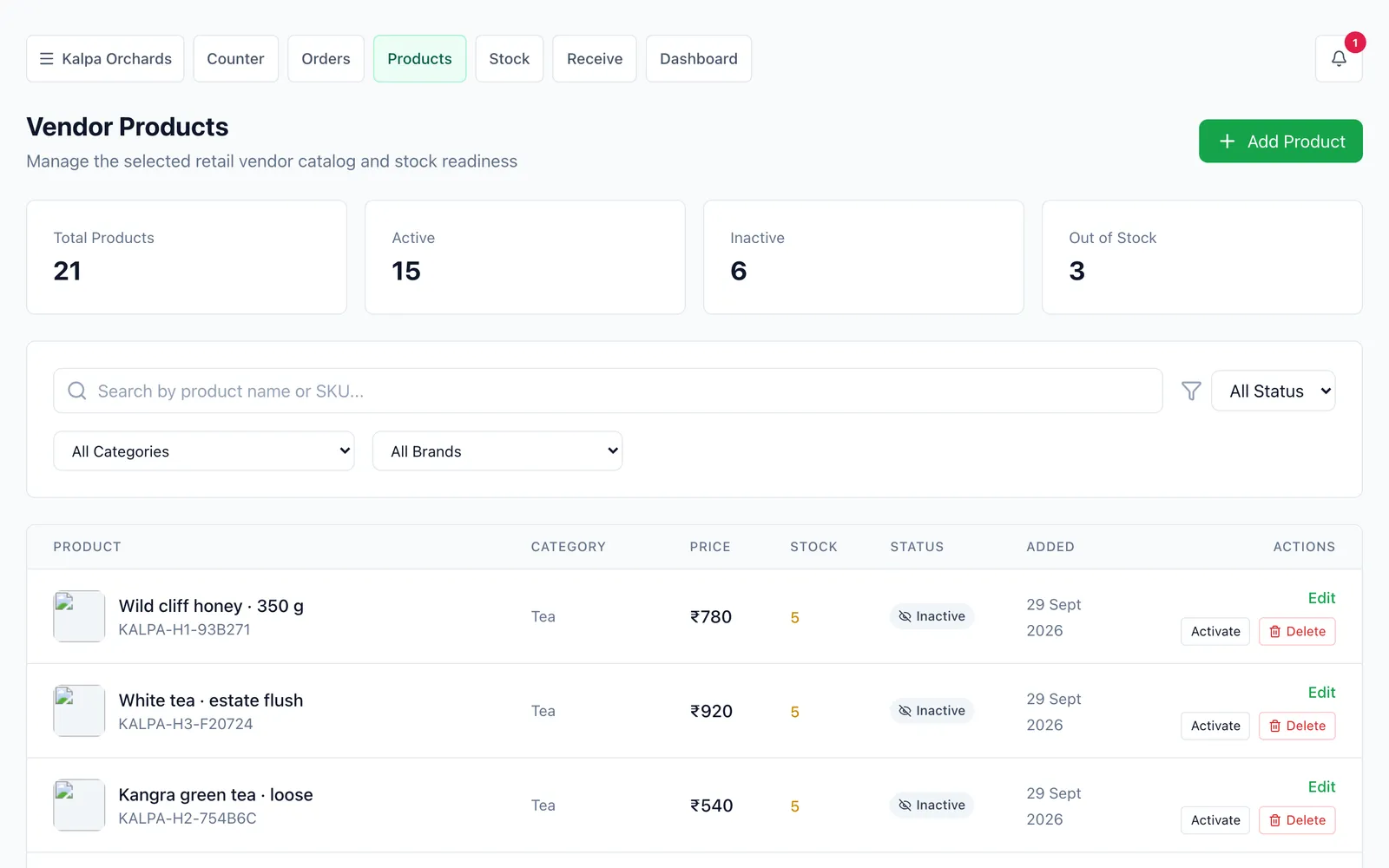Click the Add Product button
This screenshot has width=1389, height=868.
(1280, 141)
